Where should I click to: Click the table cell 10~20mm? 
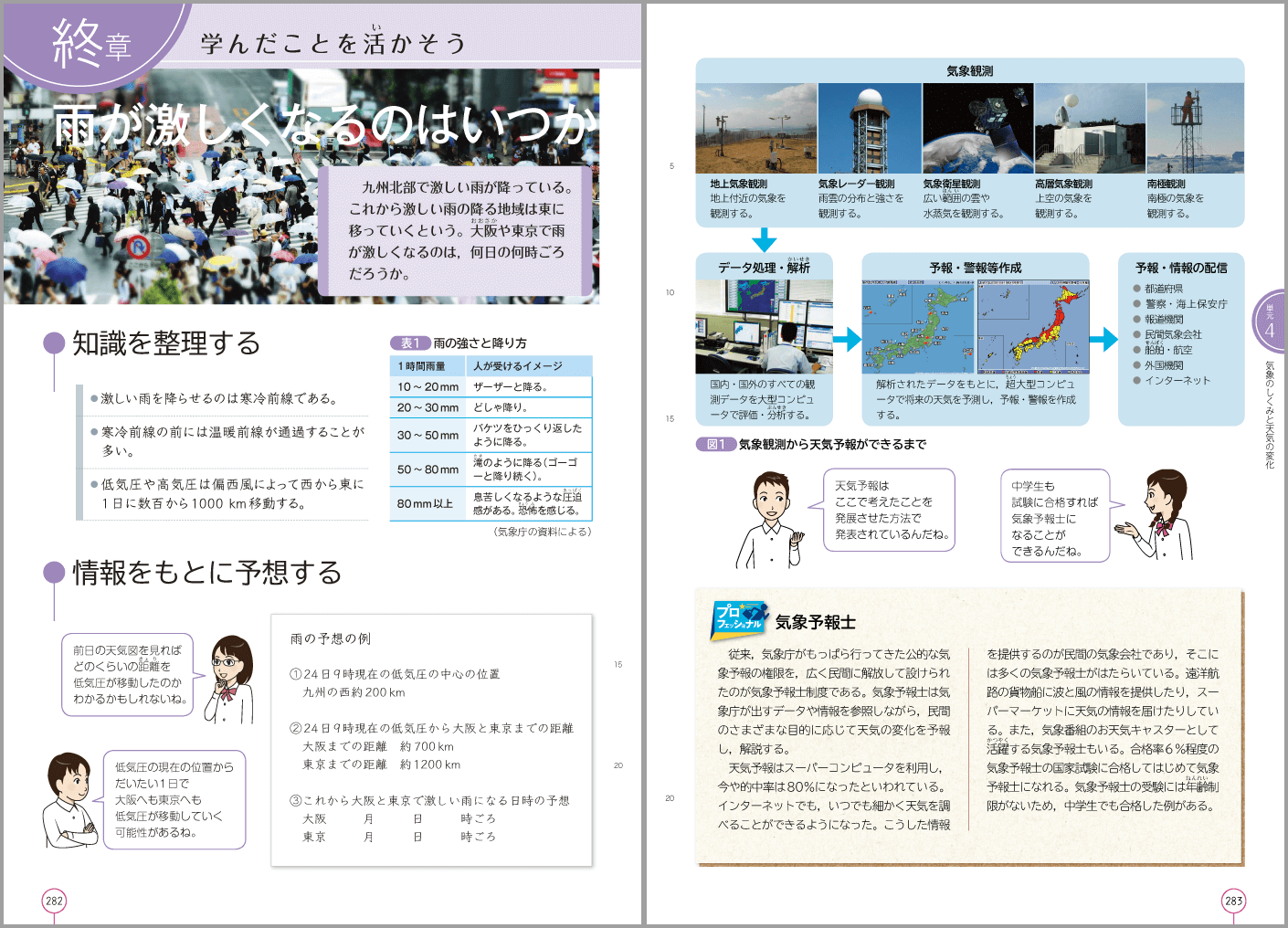(428, 386)
